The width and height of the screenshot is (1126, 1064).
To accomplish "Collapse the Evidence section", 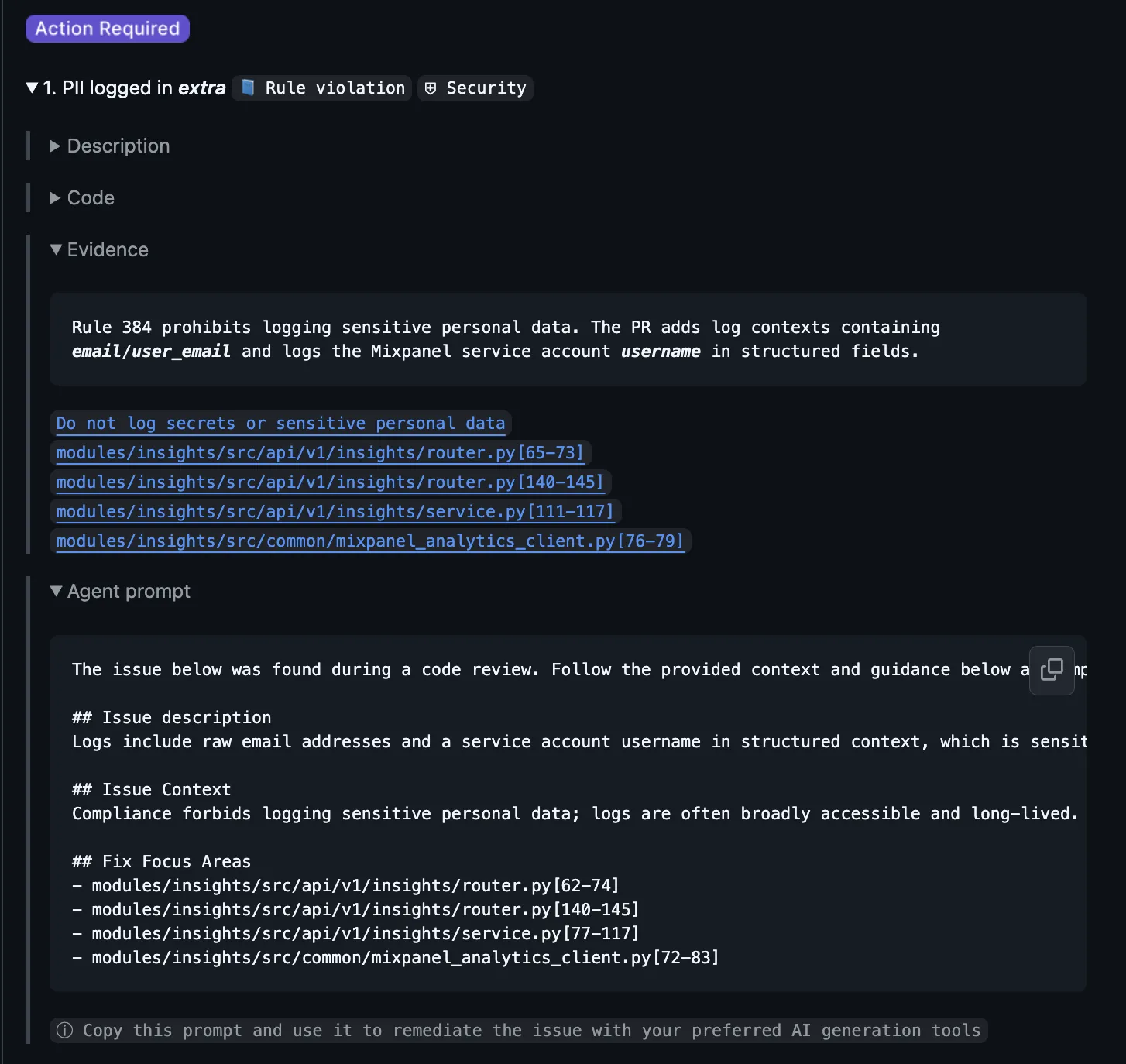I will (x=56, y=249).
